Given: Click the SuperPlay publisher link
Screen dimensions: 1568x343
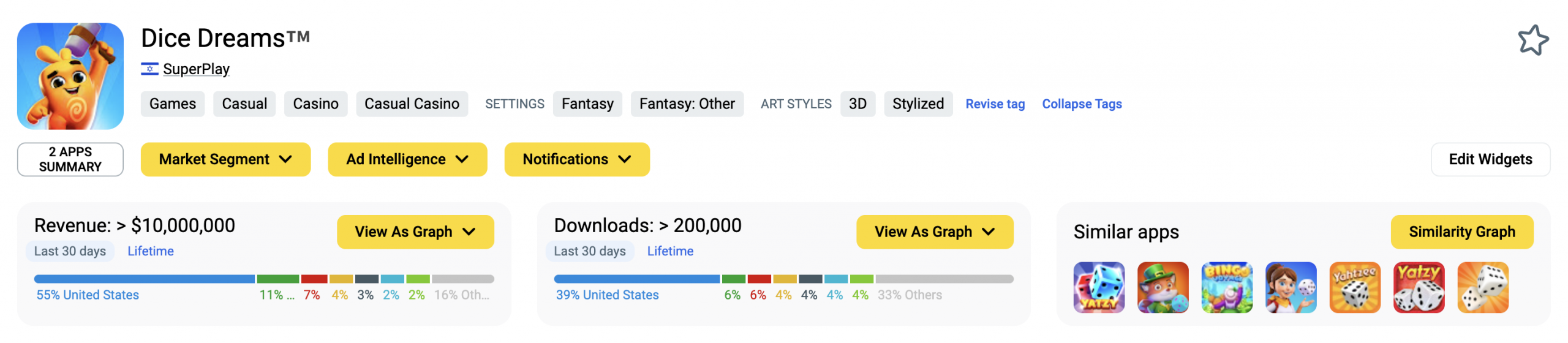Looking at the screenshot, I should (x=196, y=69).
